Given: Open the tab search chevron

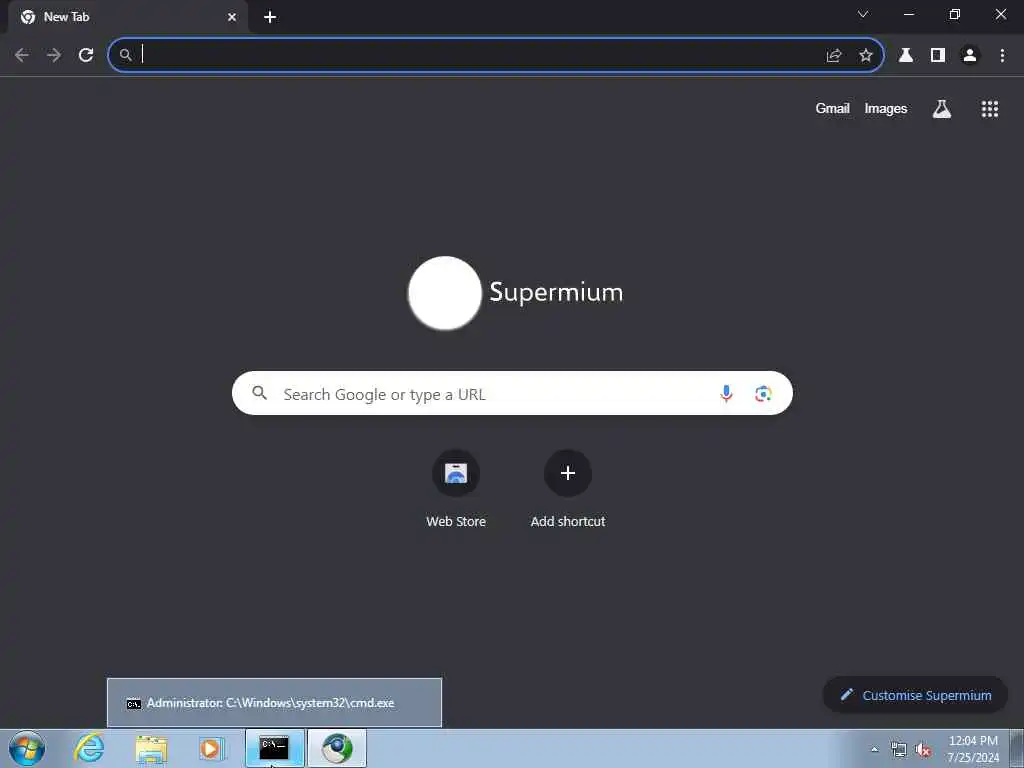Looking at the screenshot, I should (863, 14).
